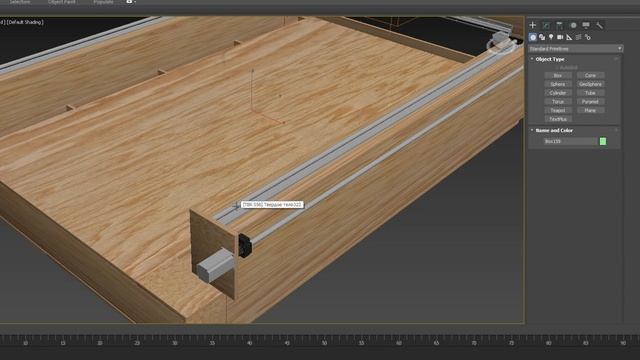Enable the AutoGrid checkbox

569,67
